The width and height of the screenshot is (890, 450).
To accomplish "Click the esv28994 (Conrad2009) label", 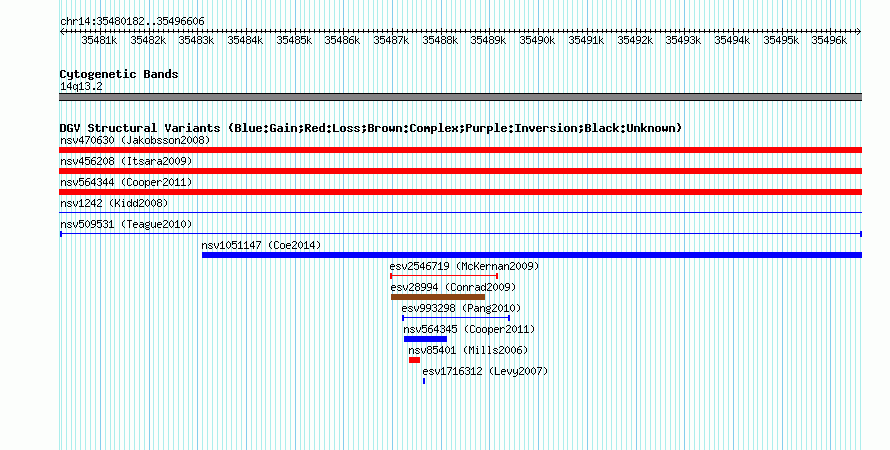I will (x=453, y=287).
